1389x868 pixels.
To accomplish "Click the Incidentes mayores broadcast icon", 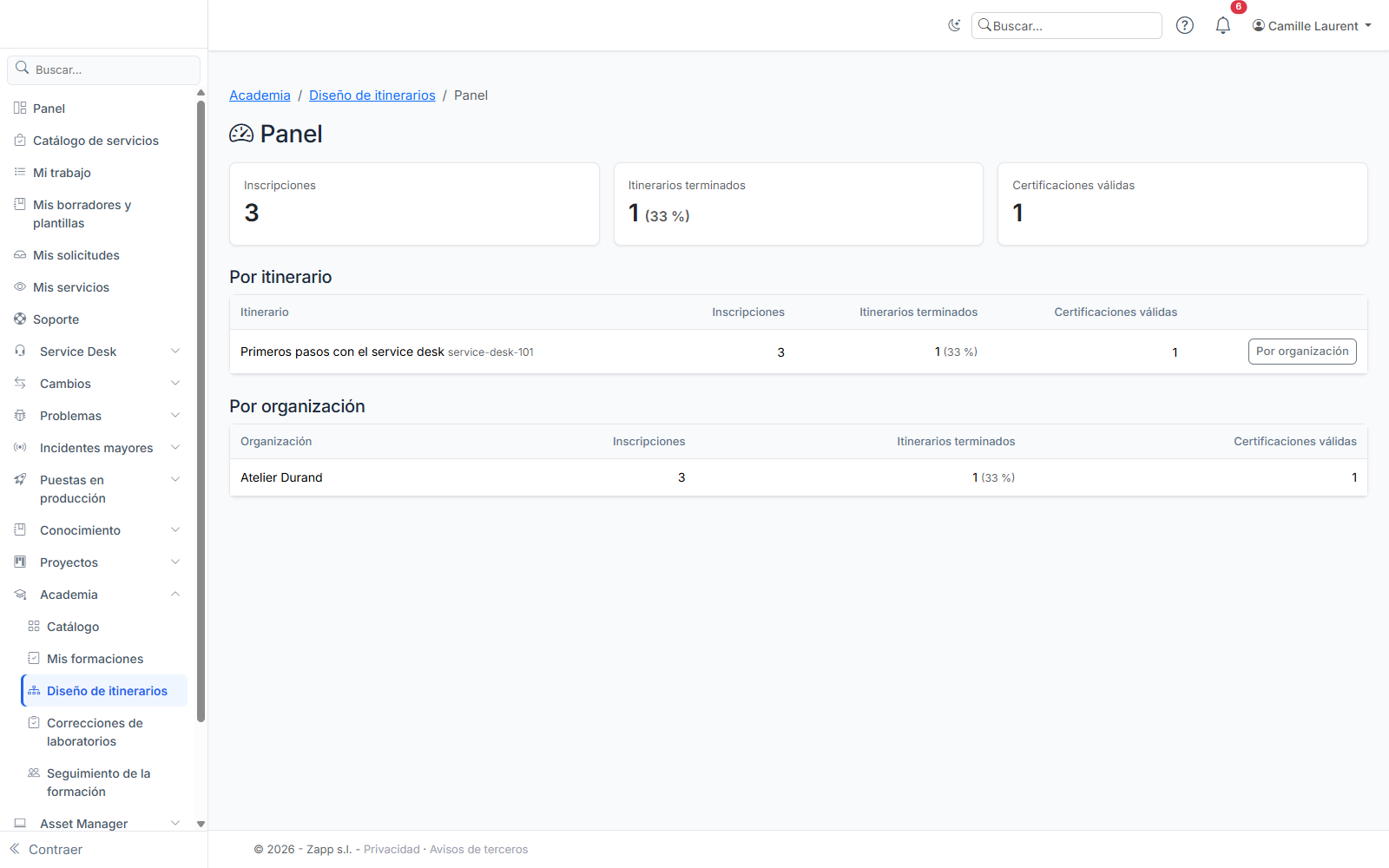I will [x=20, y=447].
